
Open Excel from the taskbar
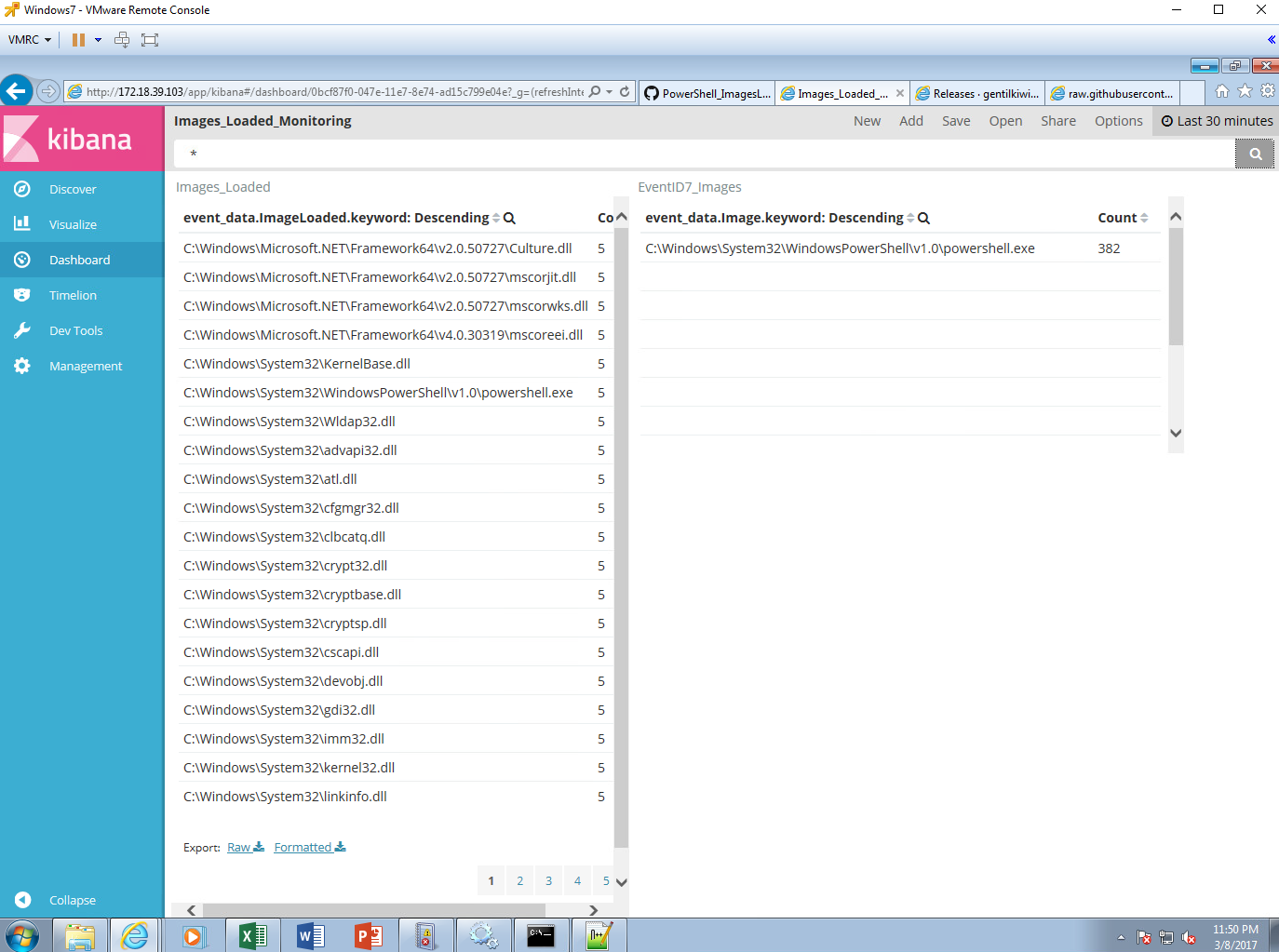(x=253, y=935)
